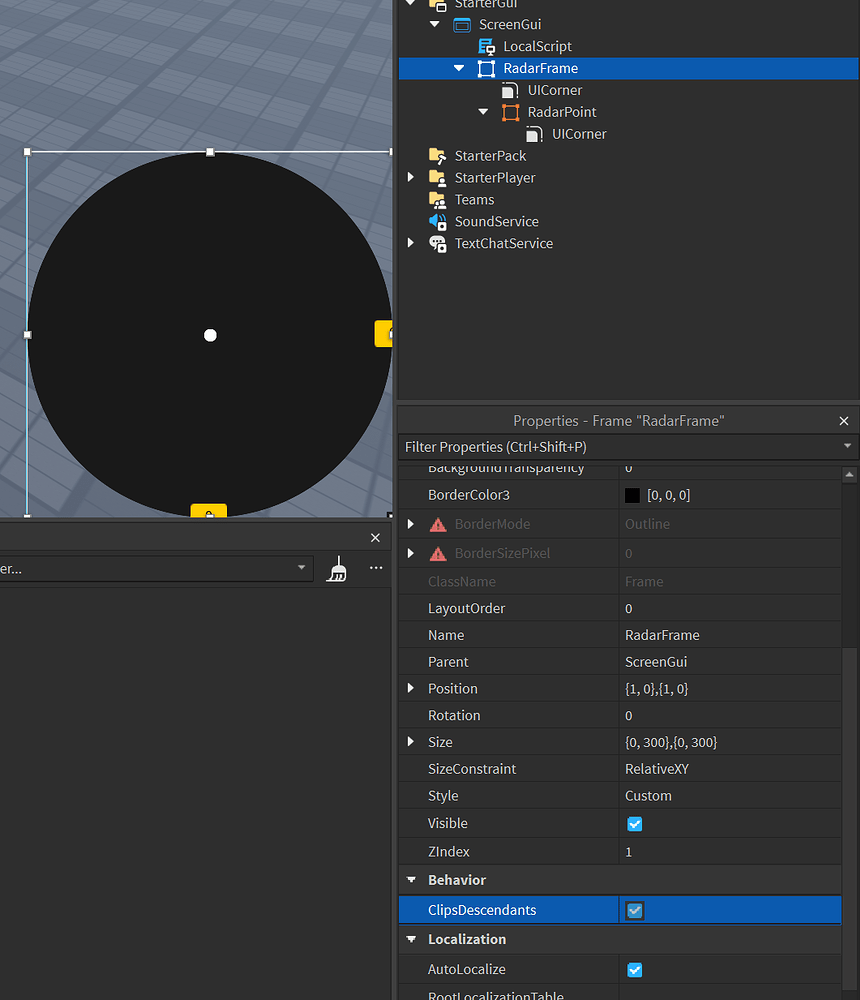
Task: Expand StarterPlayer in the Explorer tree
Action: tap(410, 177)
